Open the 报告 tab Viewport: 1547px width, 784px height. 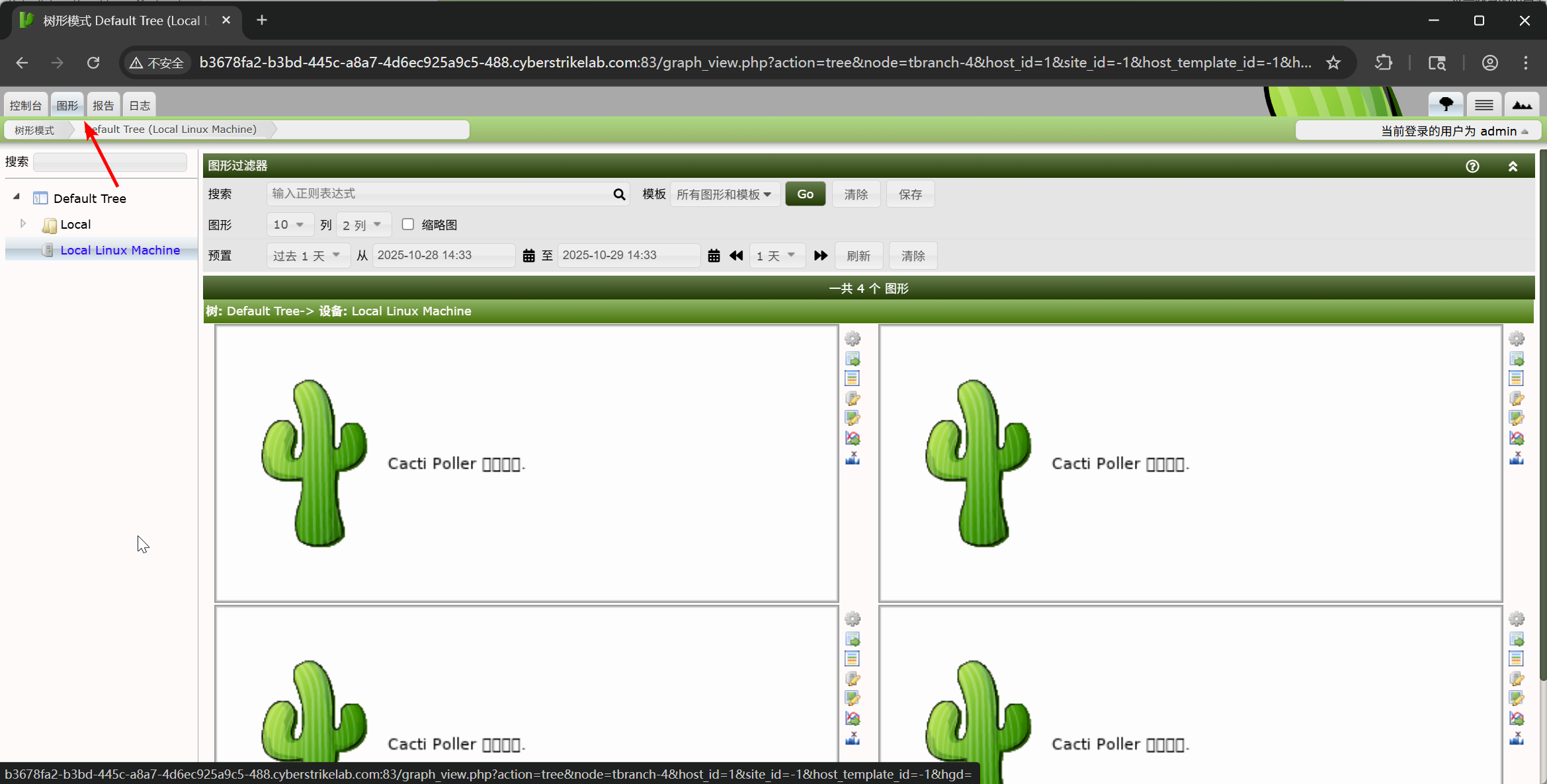click(x=103, y=105)
